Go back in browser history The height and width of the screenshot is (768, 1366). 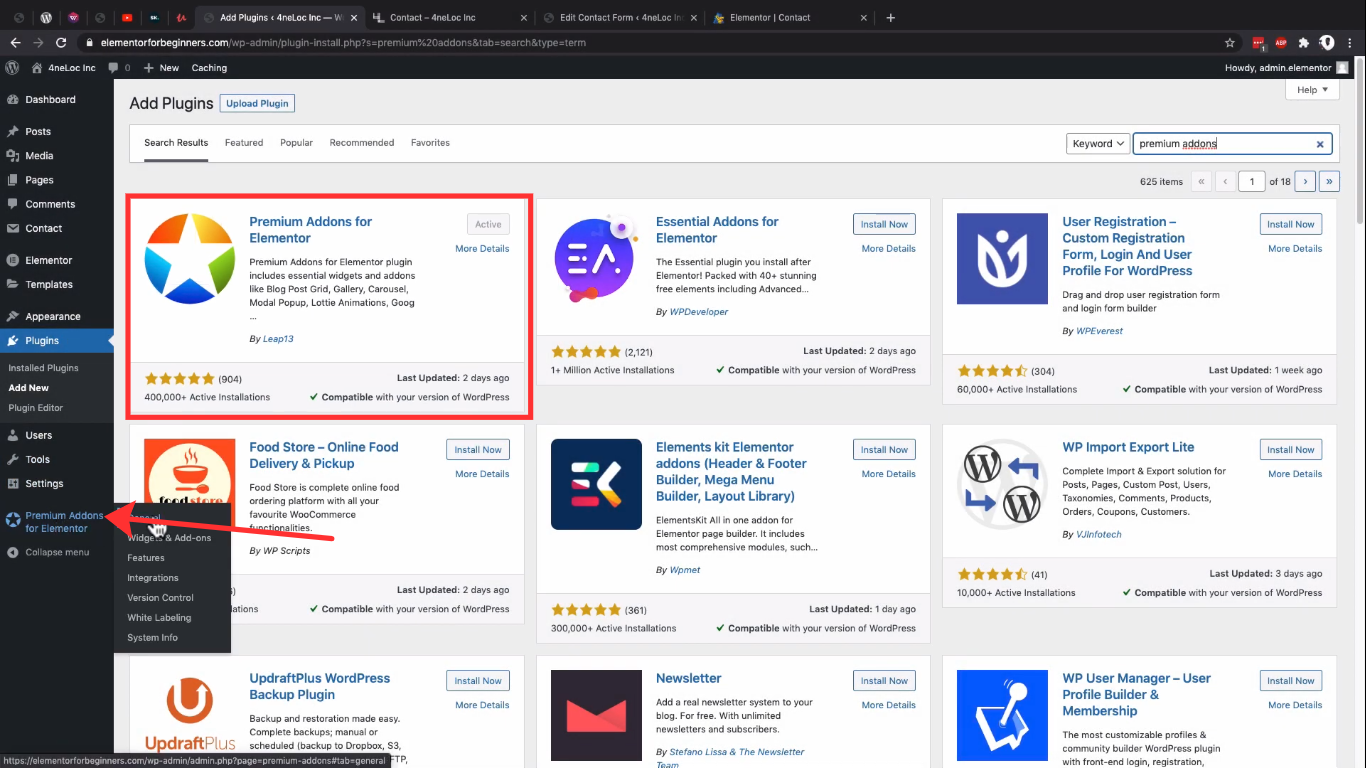tap(15, 43)
